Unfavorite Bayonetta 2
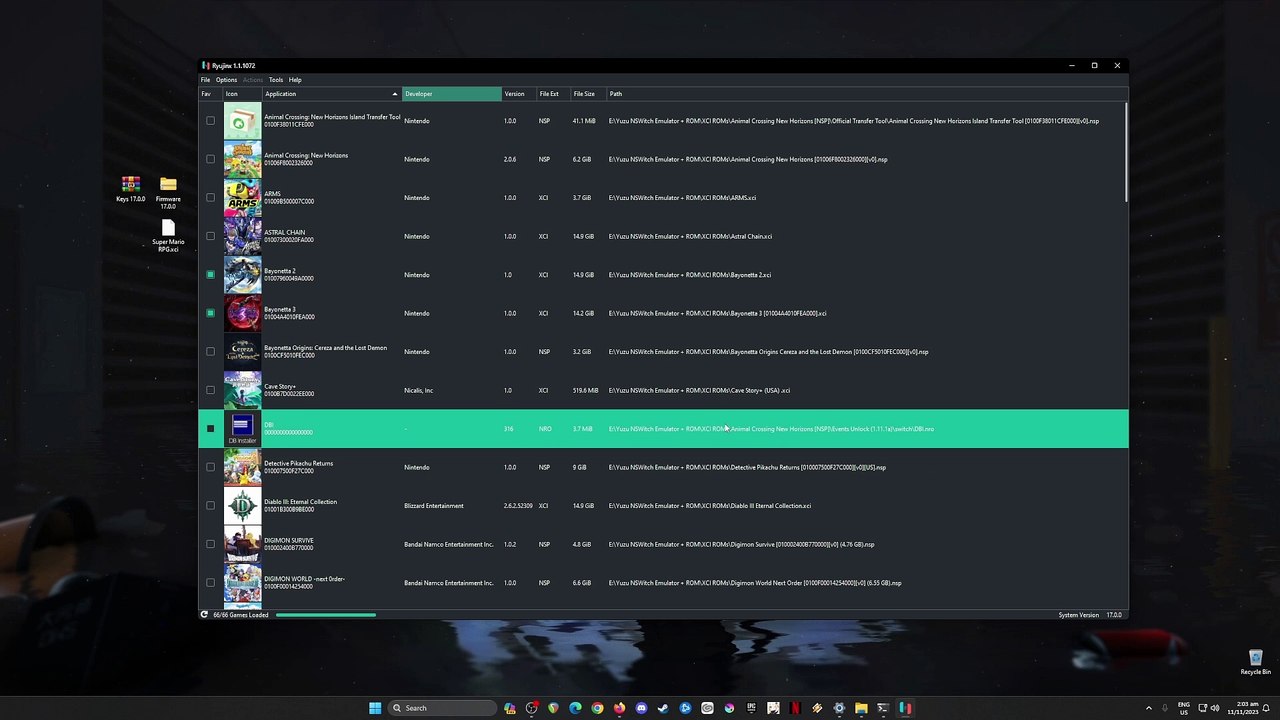This screenshot has height=720, width=1280. click(210, 275)
